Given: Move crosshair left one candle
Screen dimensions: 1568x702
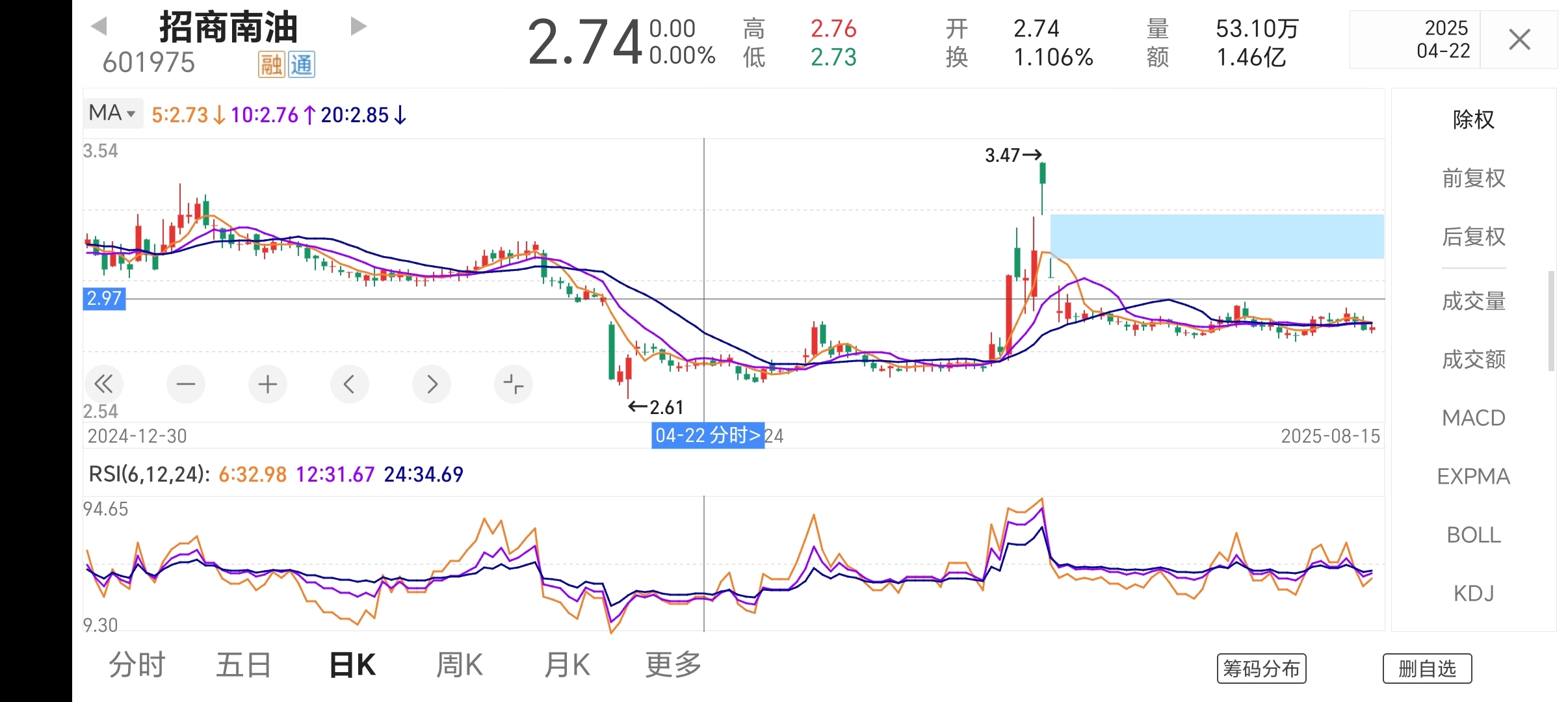Looking at the screenshot, I should (350, 384).
